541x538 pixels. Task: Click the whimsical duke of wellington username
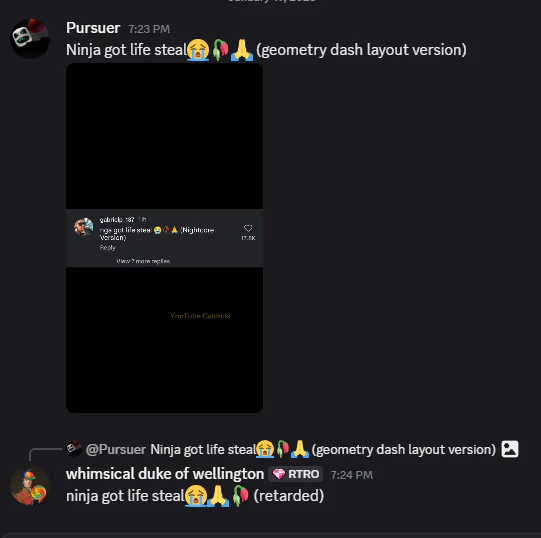click(165, 474)
